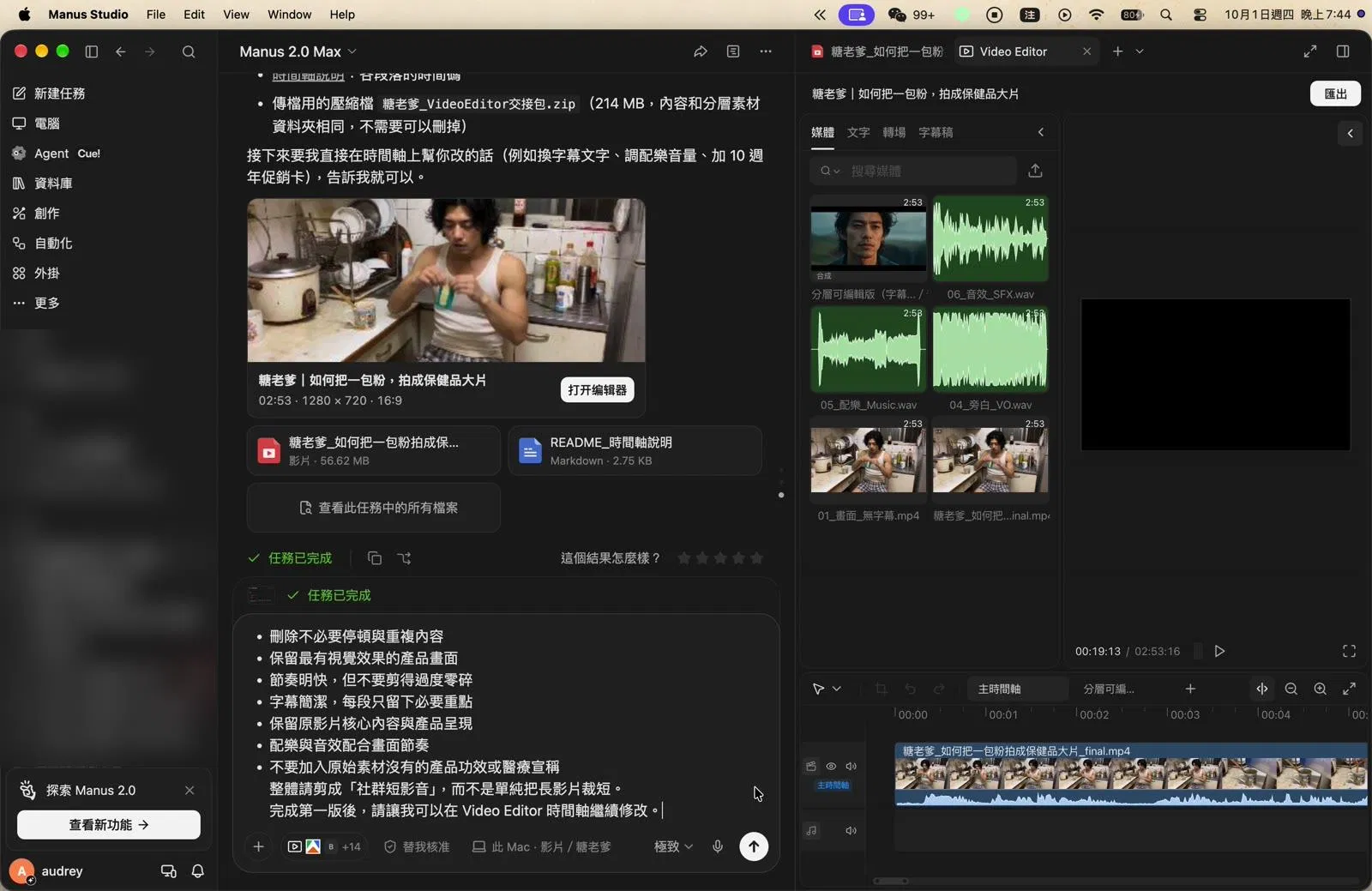
Task: Open the Window menu in the menu bar
Action: pyautogui.click(x=289, y=15)
